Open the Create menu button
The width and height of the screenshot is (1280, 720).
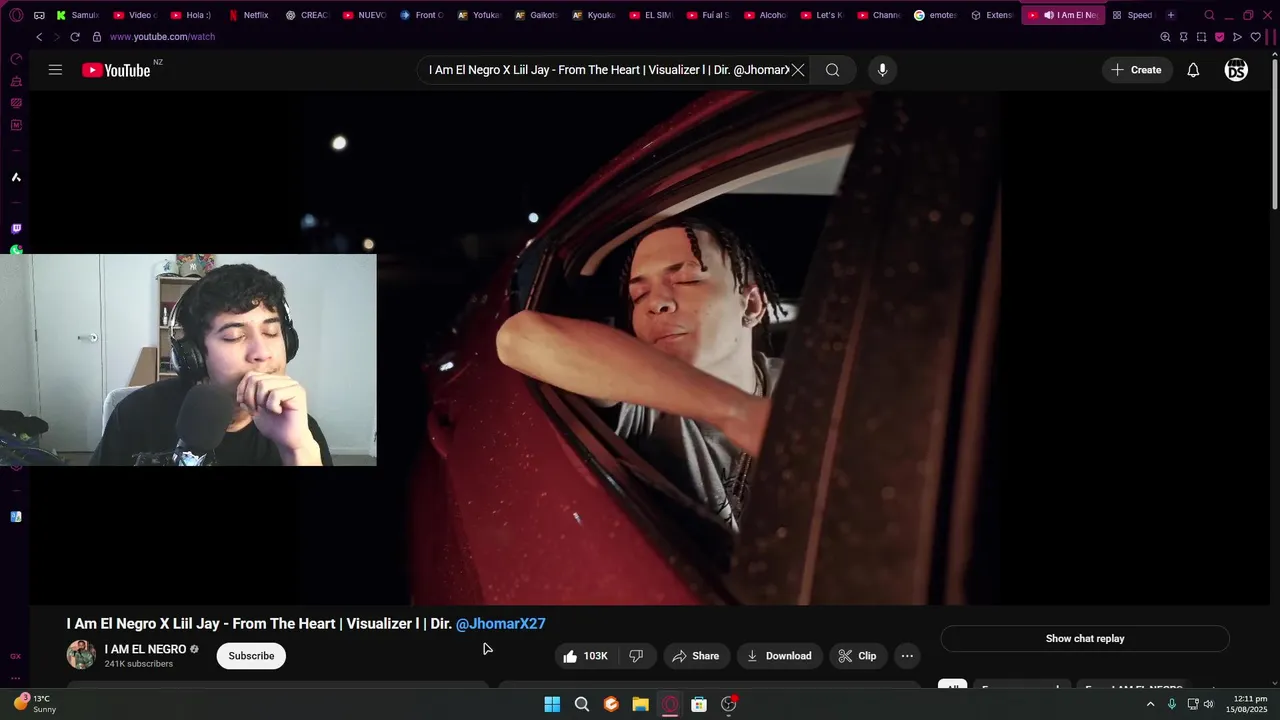(1137, 70)
